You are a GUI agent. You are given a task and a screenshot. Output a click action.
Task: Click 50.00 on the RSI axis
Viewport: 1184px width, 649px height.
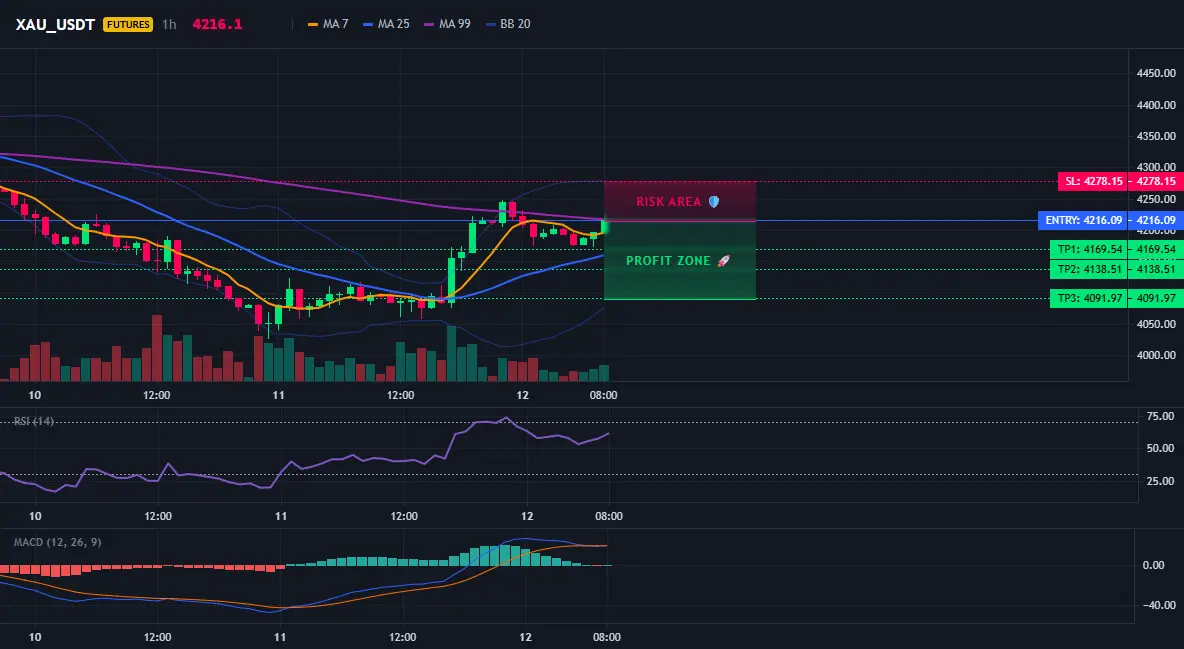pyautogui.click(x=1160, y=448)
